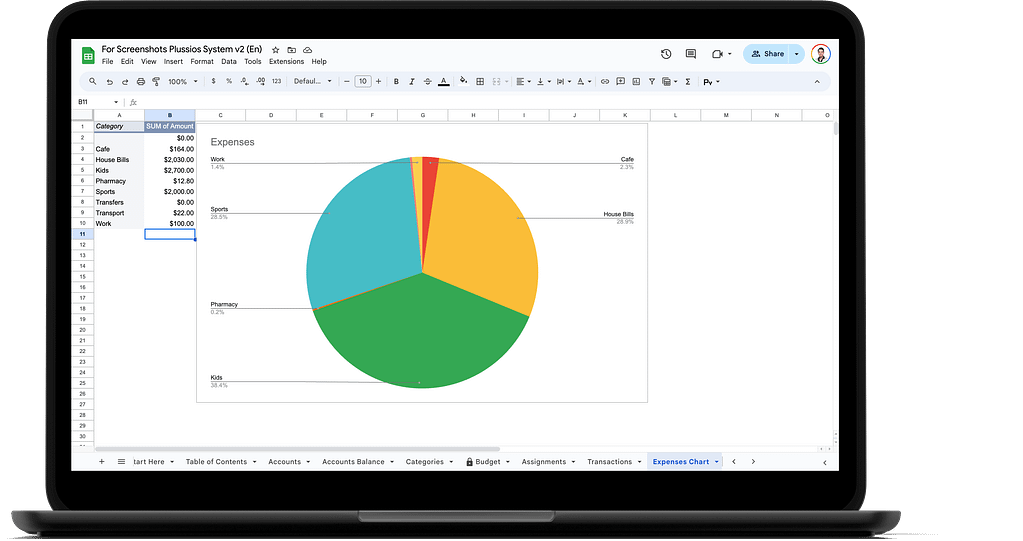Hide the menus with collapse arrow
1023x541 pixels.
[x=817, y=82]
